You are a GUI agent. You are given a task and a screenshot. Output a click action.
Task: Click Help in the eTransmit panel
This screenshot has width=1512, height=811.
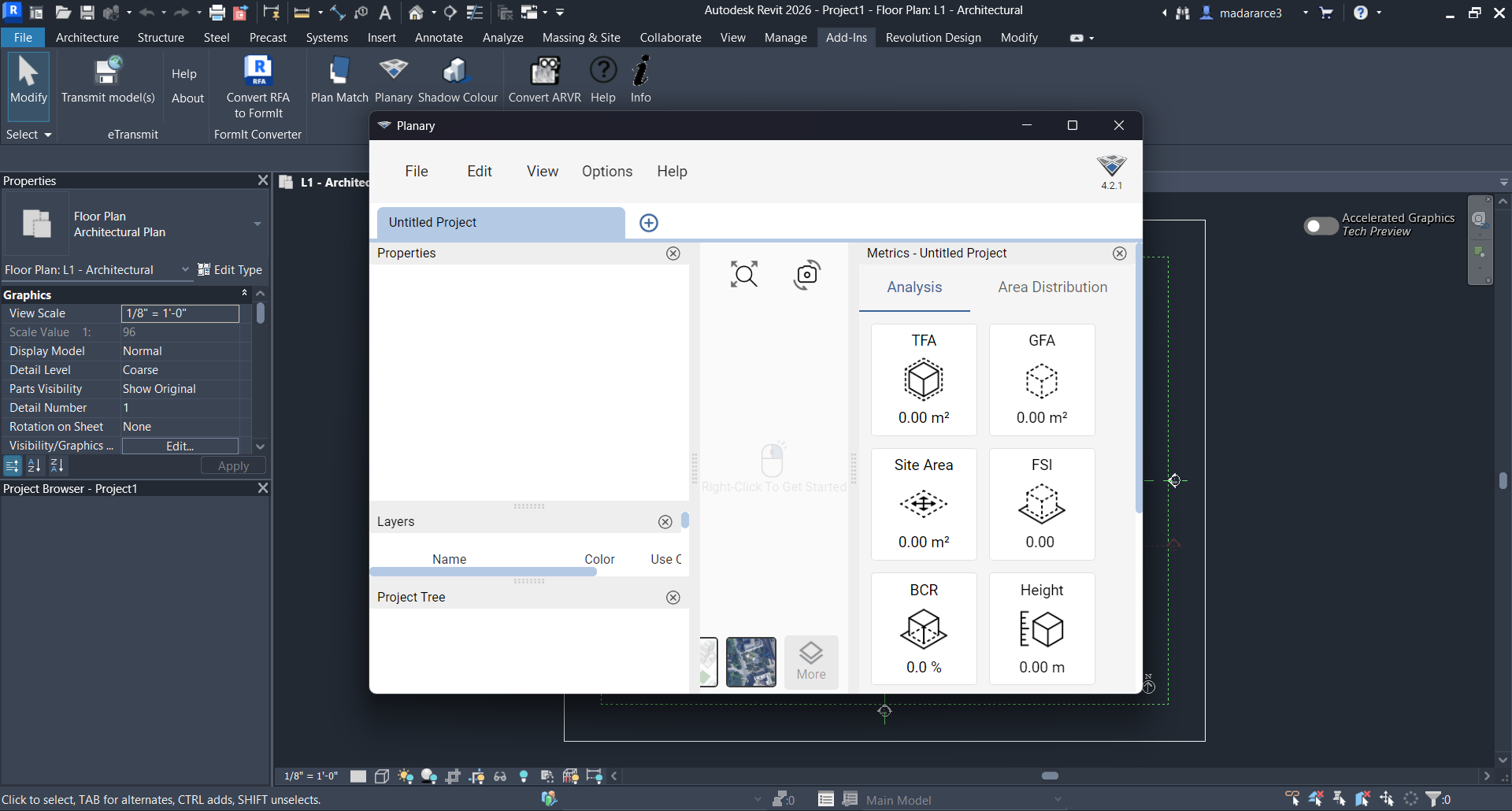pyautogui.click(x=184, y=74)
